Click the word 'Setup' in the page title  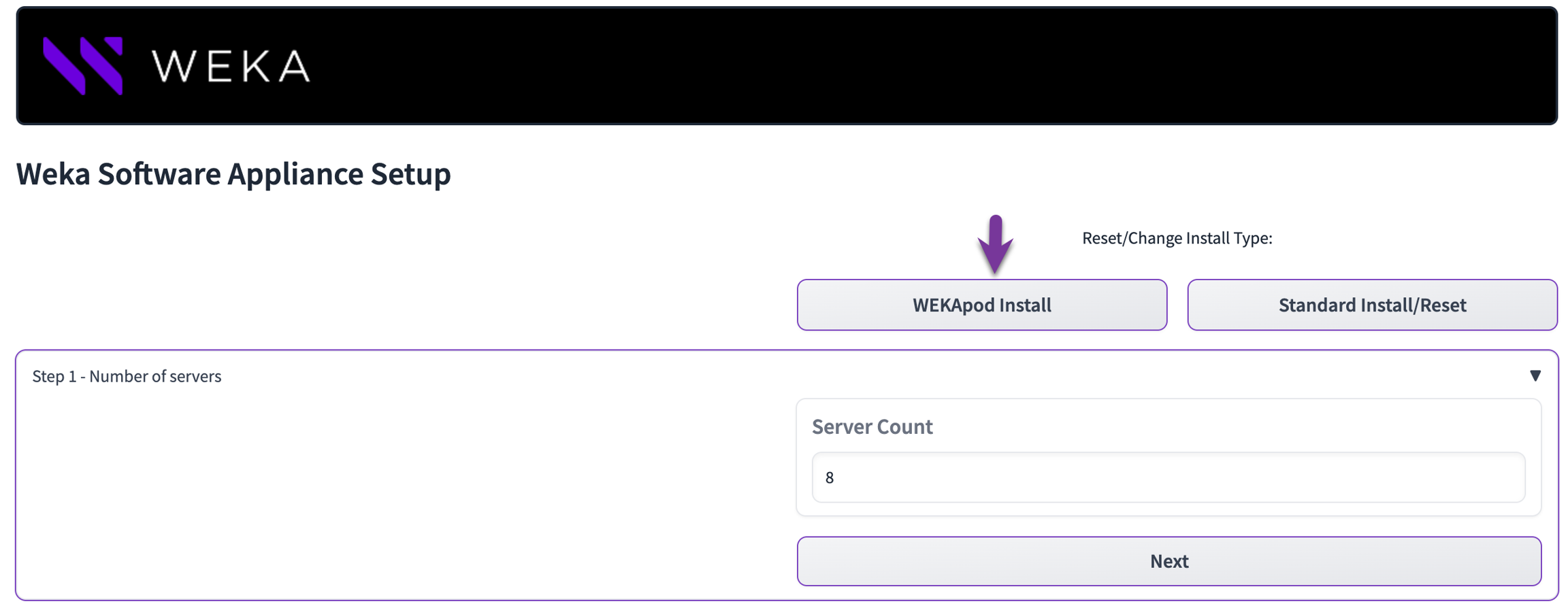point(410,174)
